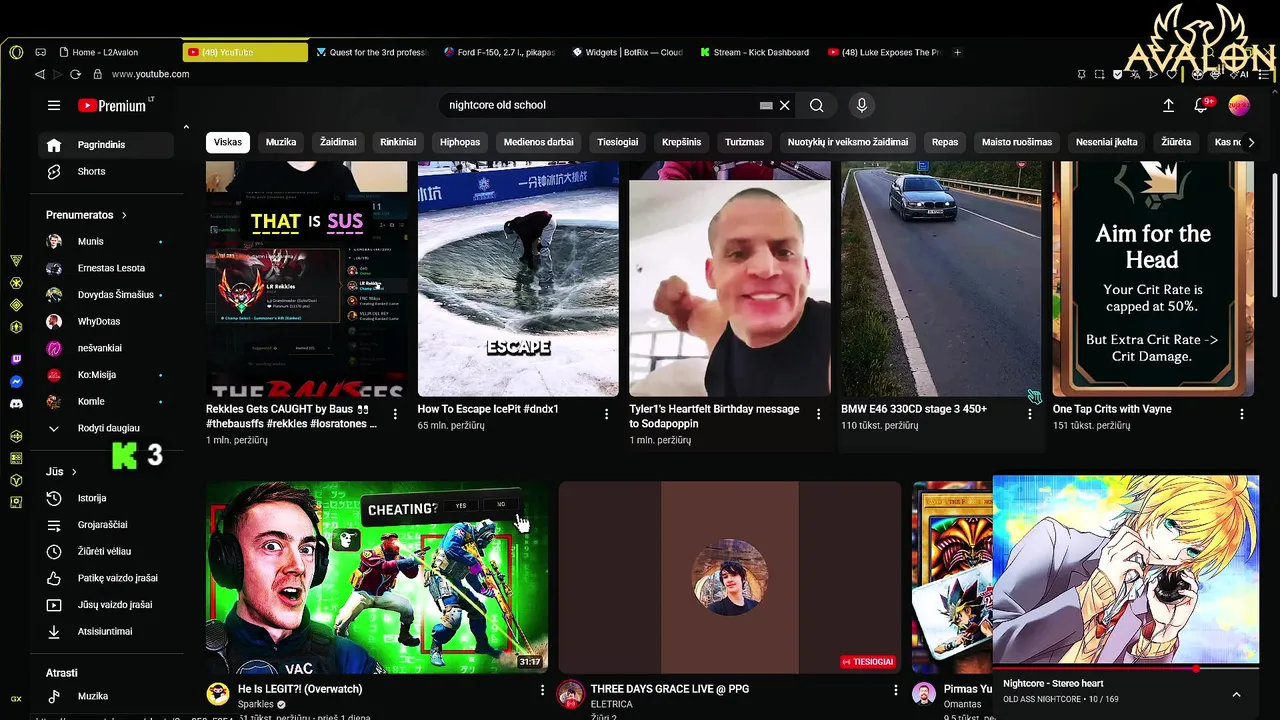The width and height of the screenshot is (1280, 720).
Task: Switch to Luke Exposes tab
Action: click(884, 52)
